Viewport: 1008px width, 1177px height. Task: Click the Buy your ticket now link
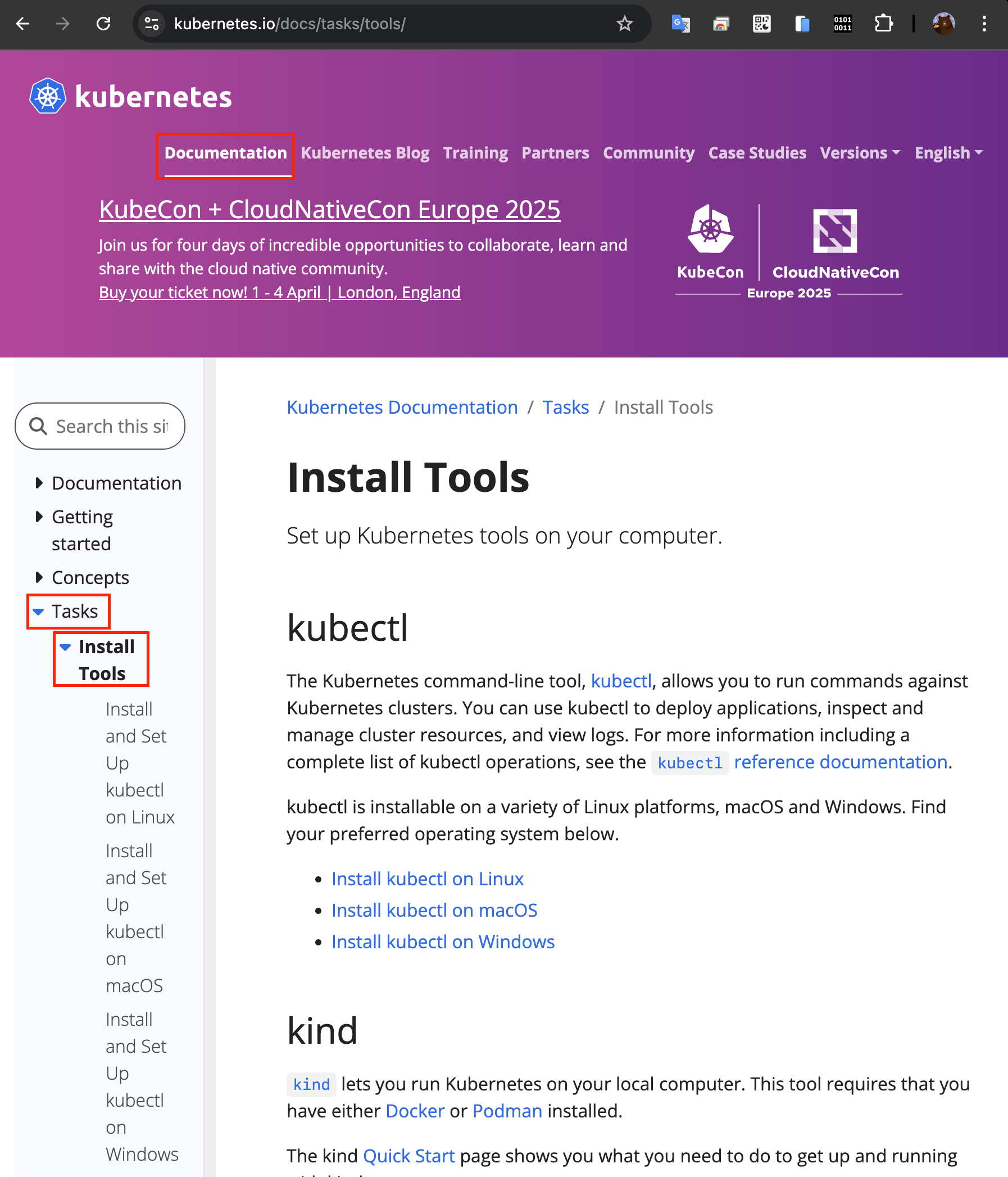(279, 292)
